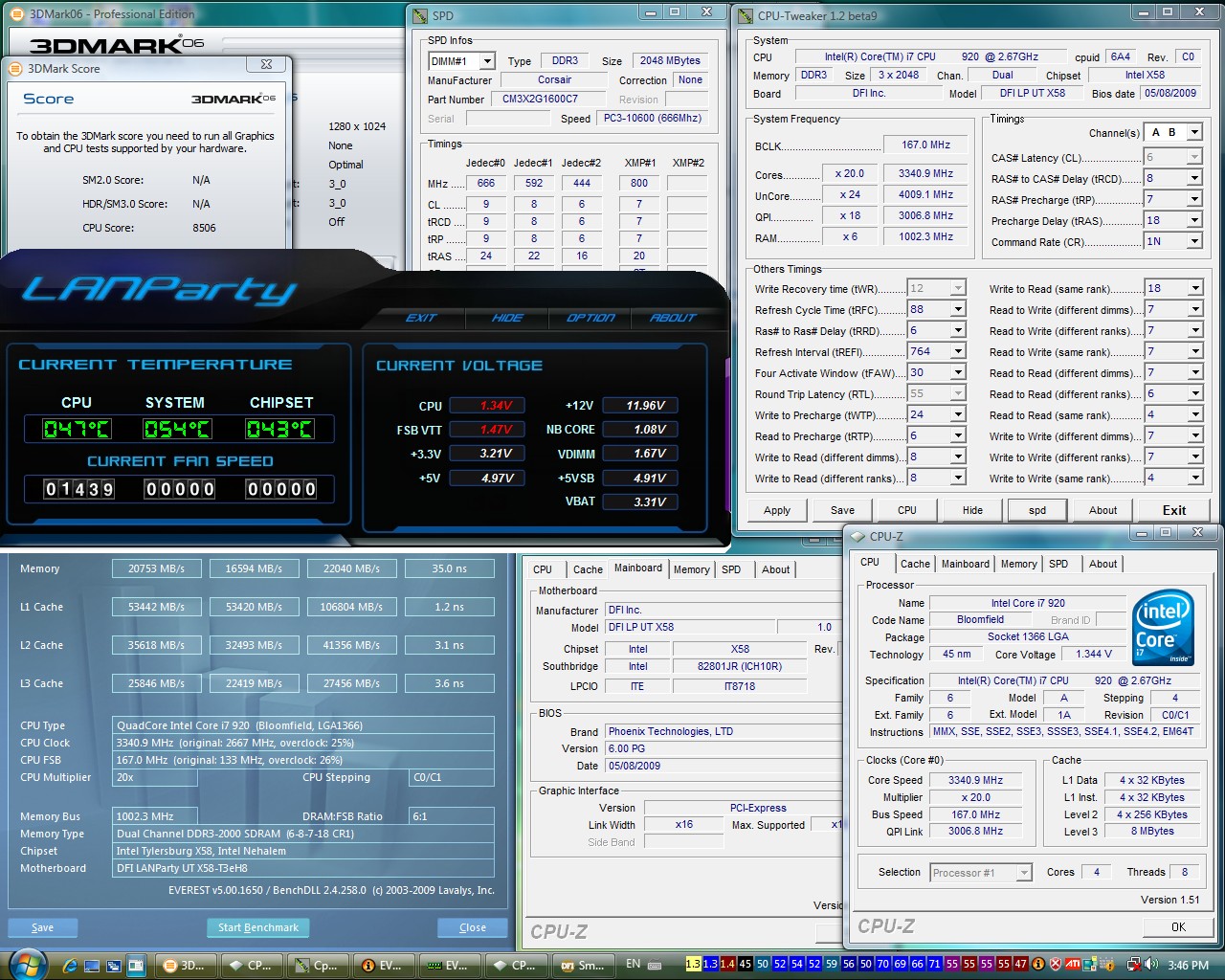This screenshot has height=980, width=1225.
Task: Click the CPU-Z Core Voltage value field
Action: (x=1093, y=655)
